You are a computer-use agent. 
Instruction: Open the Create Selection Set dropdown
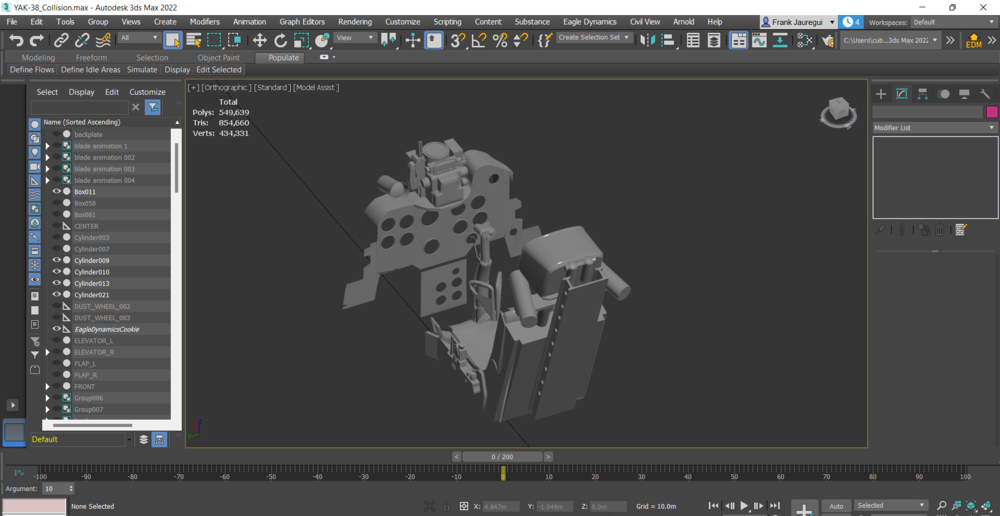pos(594,38)
